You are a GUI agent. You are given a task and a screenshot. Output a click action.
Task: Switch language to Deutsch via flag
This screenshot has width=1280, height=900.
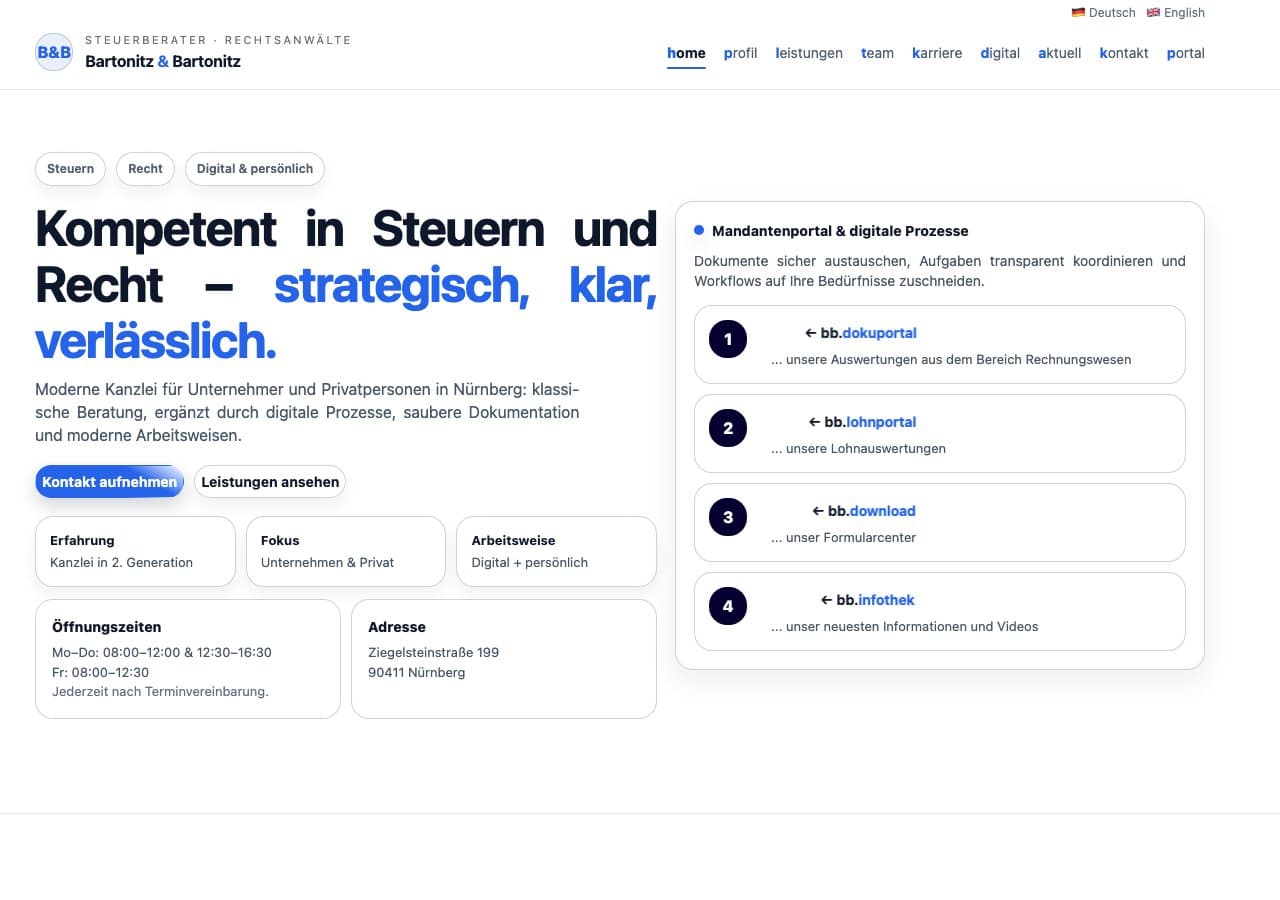click(x=1078, y=13)
